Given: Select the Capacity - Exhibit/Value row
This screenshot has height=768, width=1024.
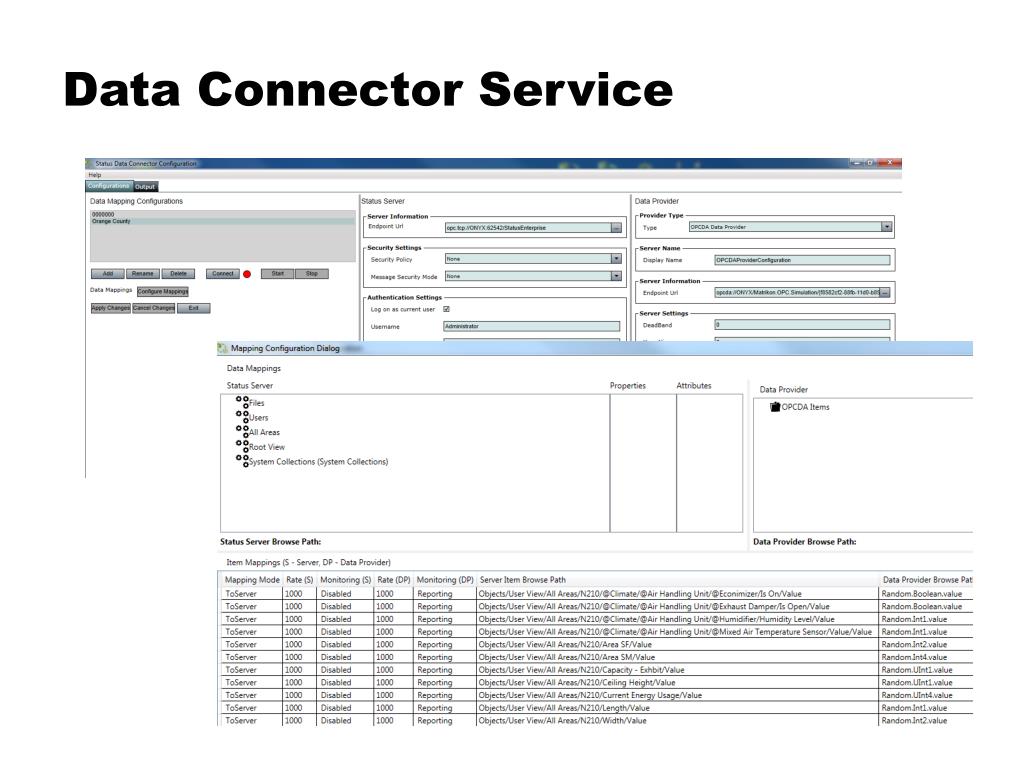Looking at the screenshot, I should pyautogui.click(x=596, y=669).
